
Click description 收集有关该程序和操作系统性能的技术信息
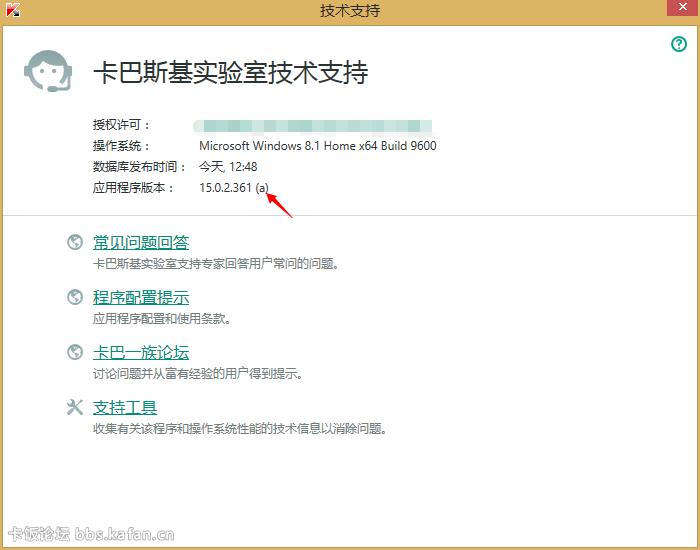point(240,429)
